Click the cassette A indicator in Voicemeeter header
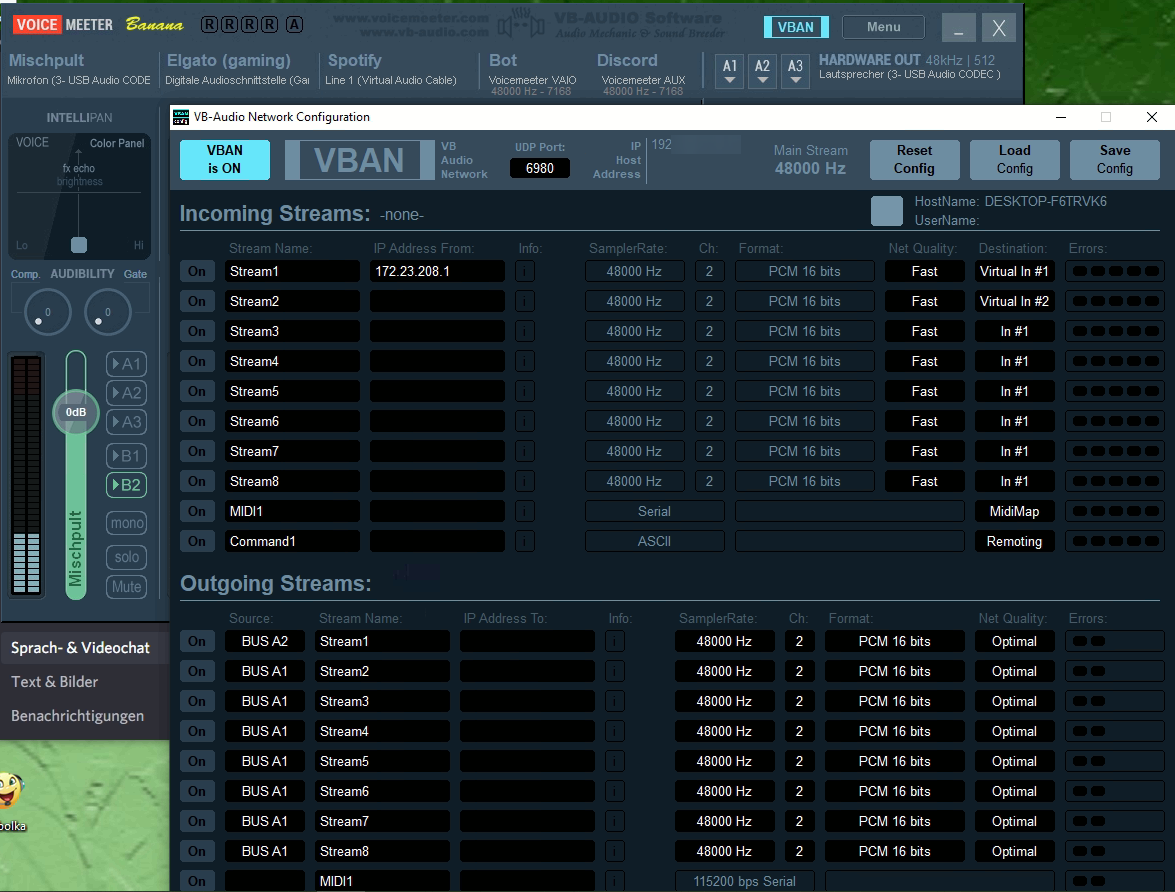This screenshot has width=1175, height=892. [295, 25]
